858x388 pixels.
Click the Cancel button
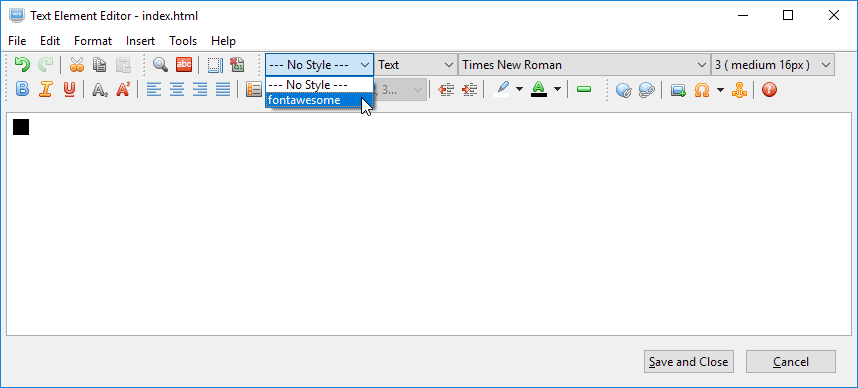(791, 362)
